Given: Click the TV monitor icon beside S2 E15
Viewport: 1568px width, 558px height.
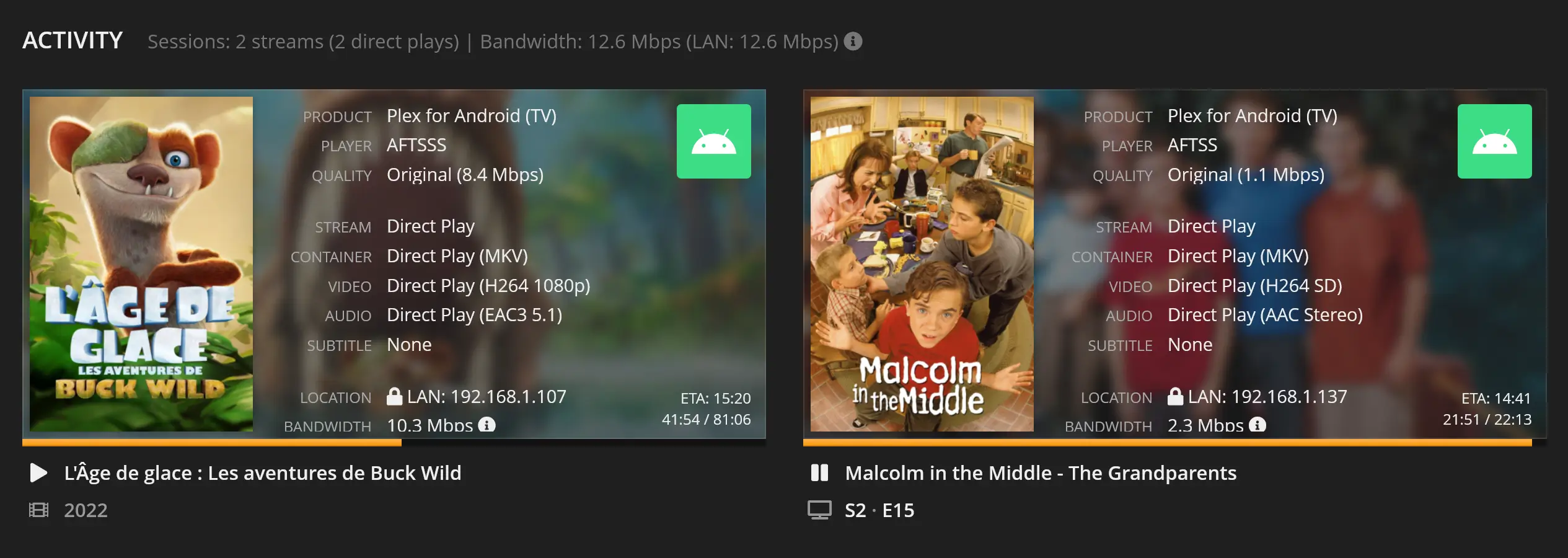Looking at the screenshot, I should click(819, 510).
